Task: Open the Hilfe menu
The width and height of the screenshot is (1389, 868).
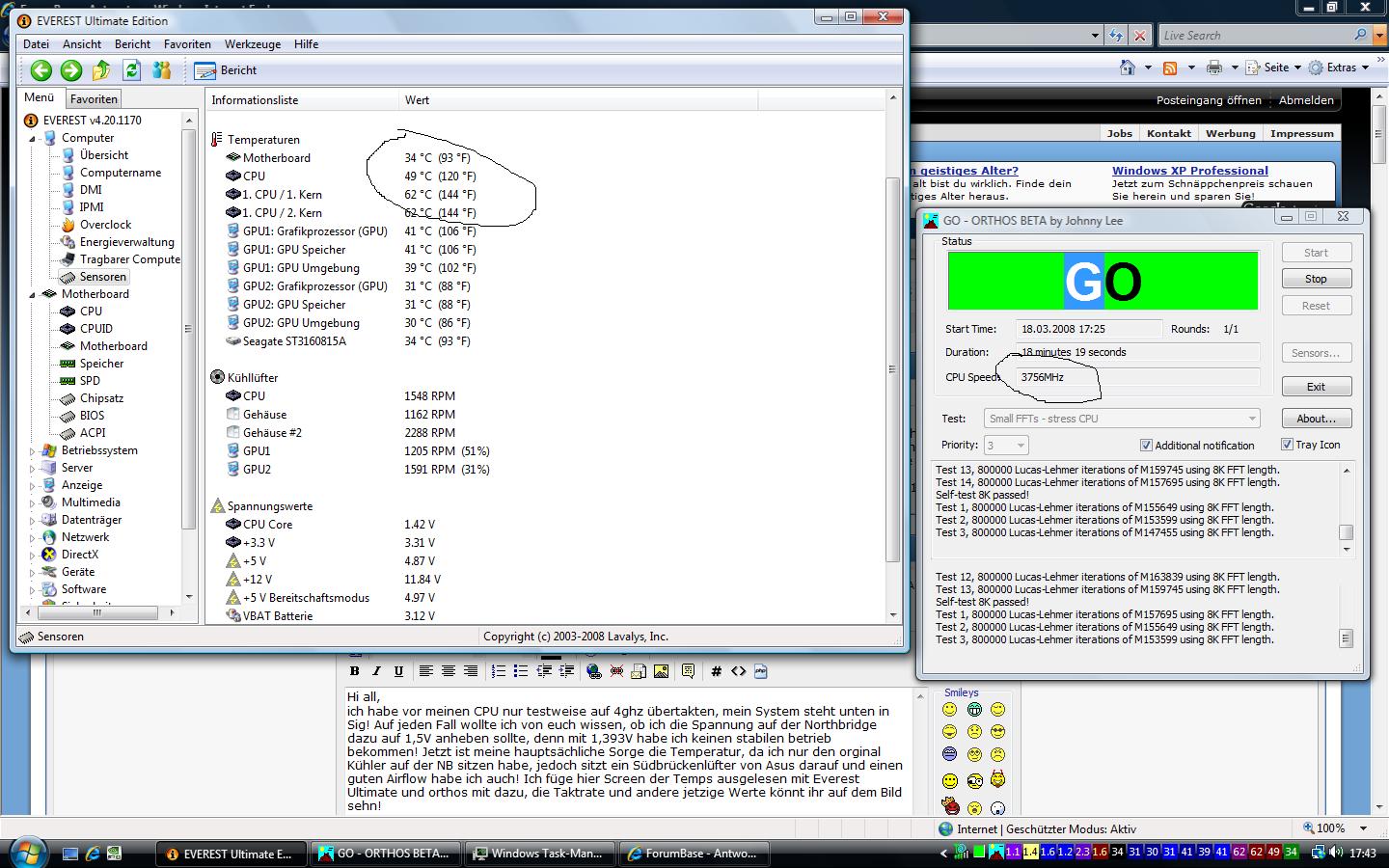Action: [x=306, y=44]
